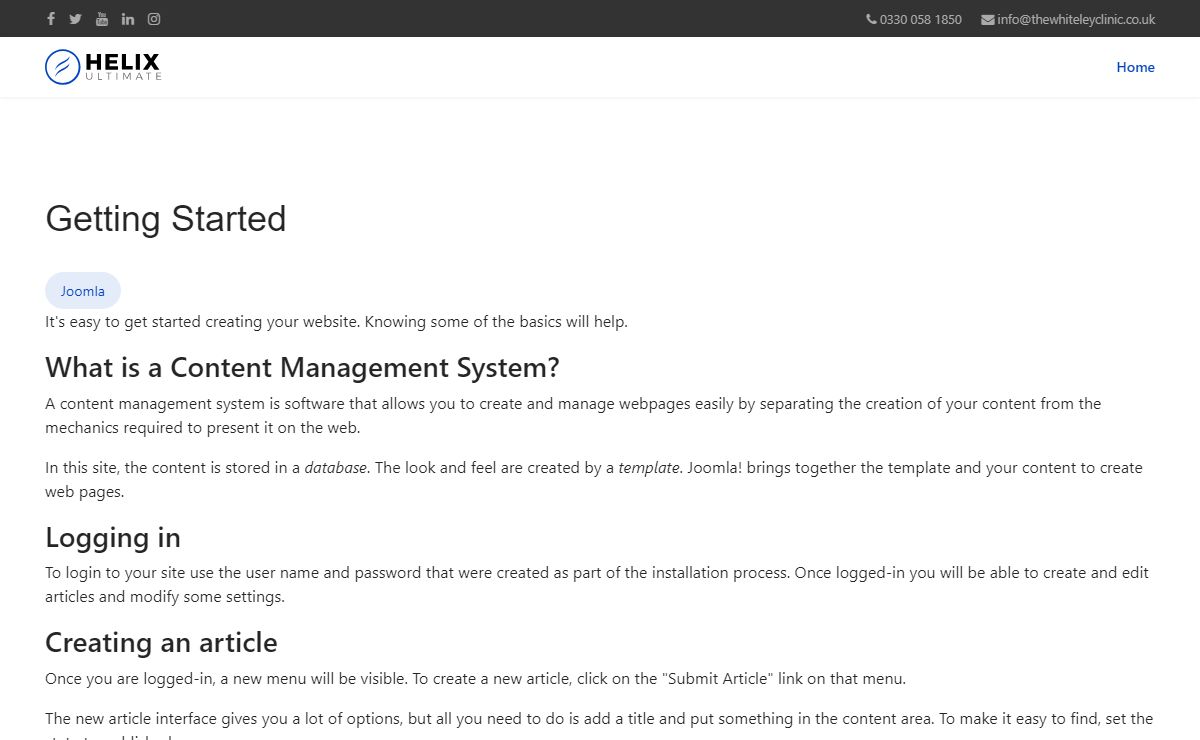
Task: Visit the YouTube channel icon
Action: tap(102, 19)
